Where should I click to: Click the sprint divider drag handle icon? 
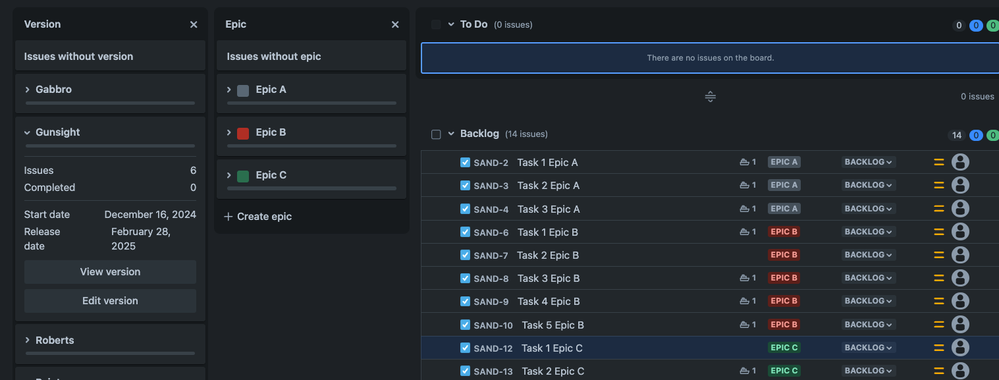pos(710,97)
